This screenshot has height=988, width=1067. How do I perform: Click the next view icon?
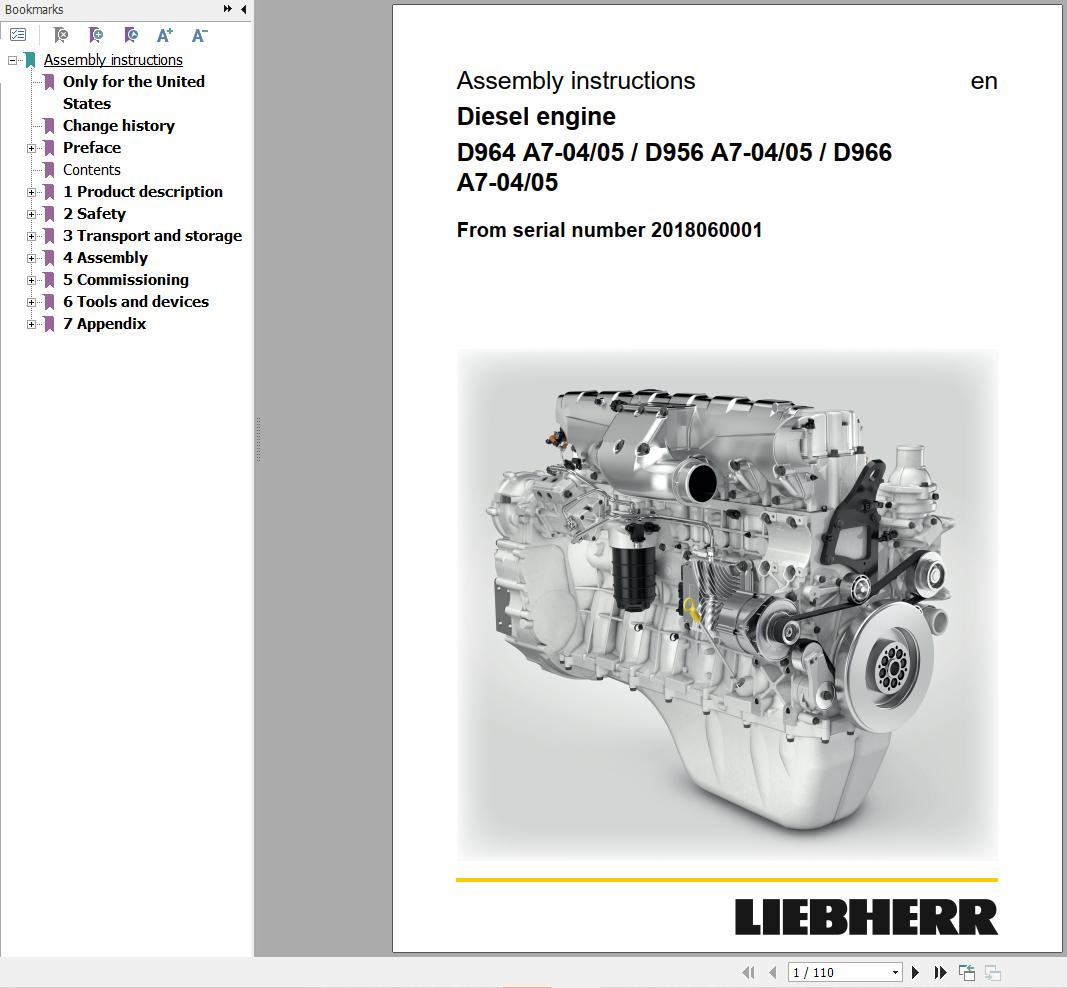click(993, 972)
